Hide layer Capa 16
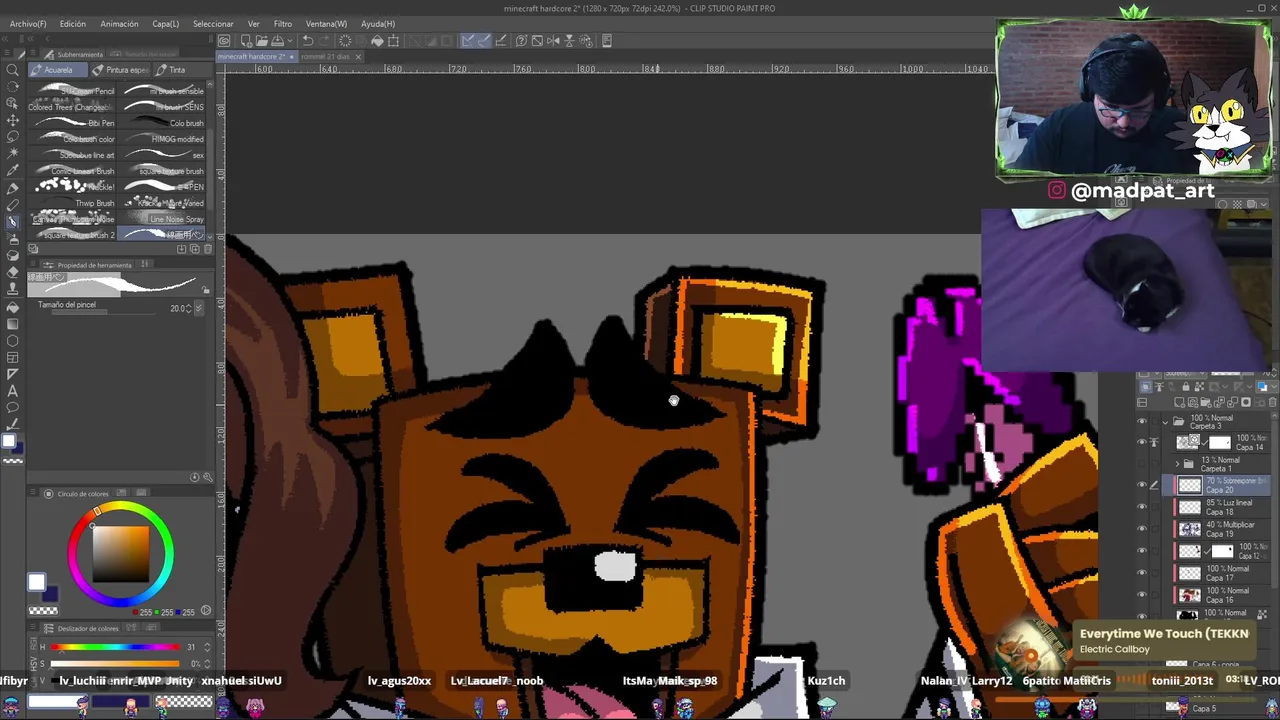 click(1142, 594)
